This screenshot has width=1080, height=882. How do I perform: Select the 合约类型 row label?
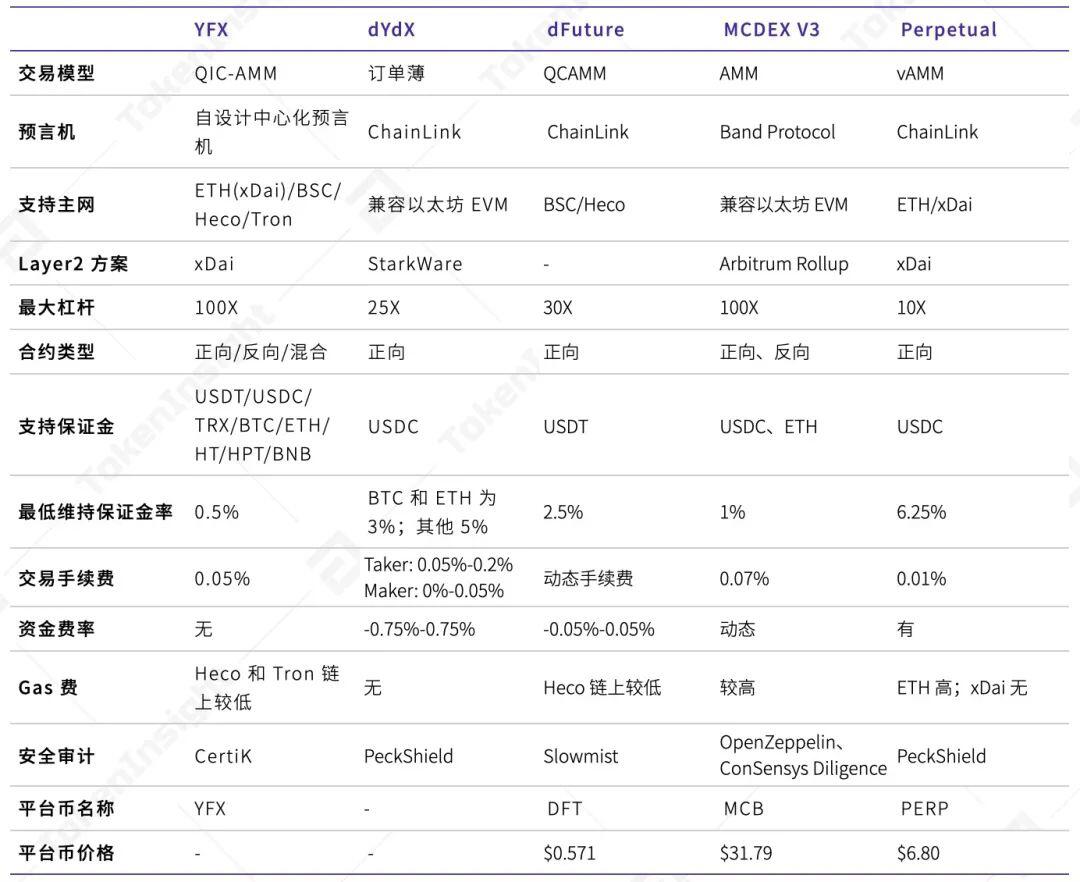[56, 352]
